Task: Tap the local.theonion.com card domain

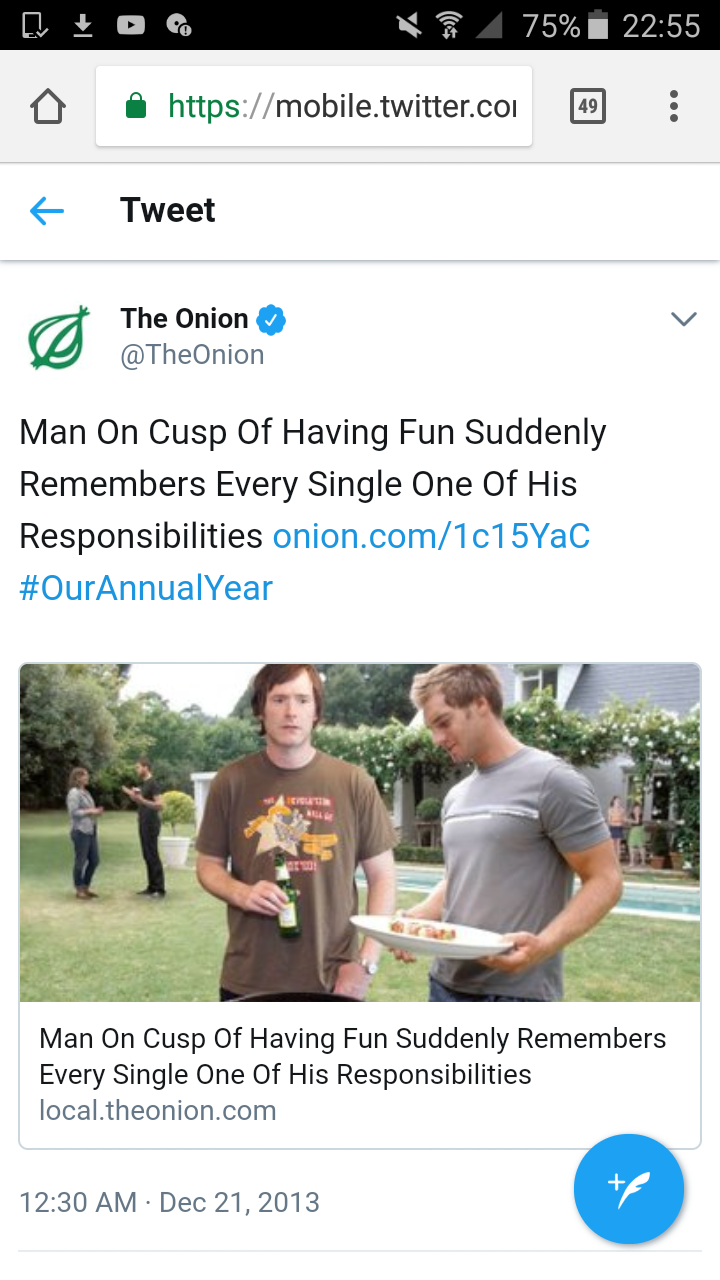Action: point(158,1110)
